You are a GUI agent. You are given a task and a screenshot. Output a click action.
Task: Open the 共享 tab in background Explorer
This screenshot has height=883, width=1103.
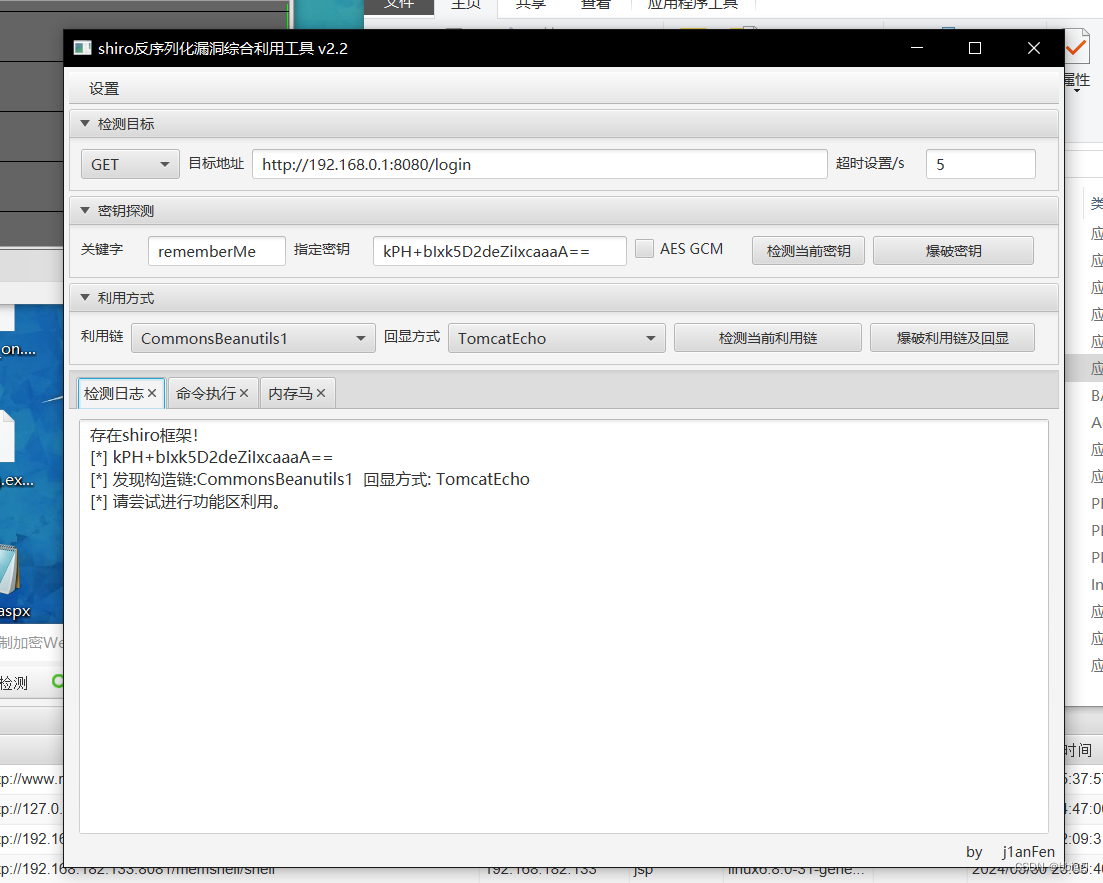[530, 4]
